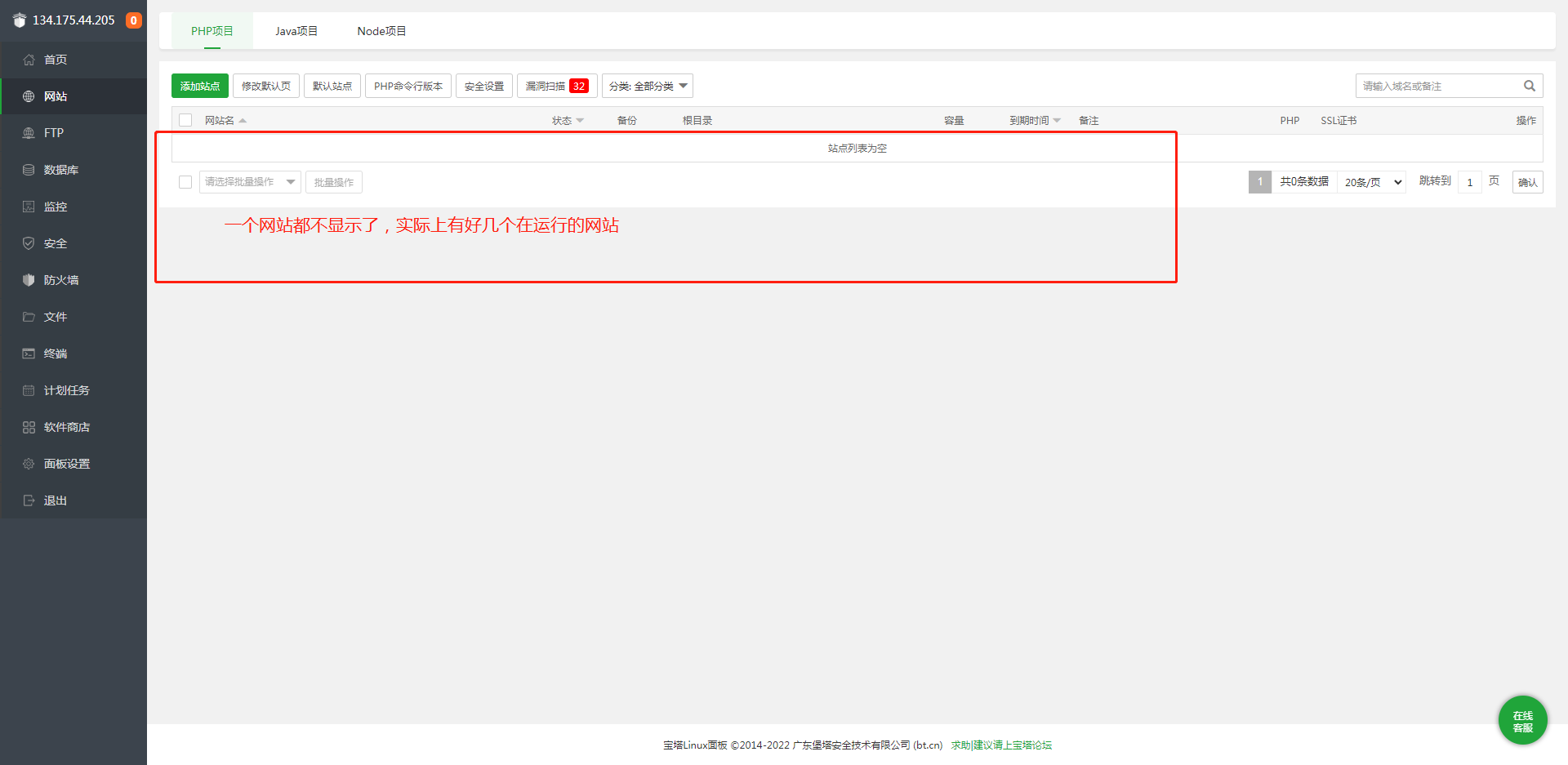Open the 数据库 sidebar menu item
Screen dimensions: 1568x765
click(x=73, y=170)
